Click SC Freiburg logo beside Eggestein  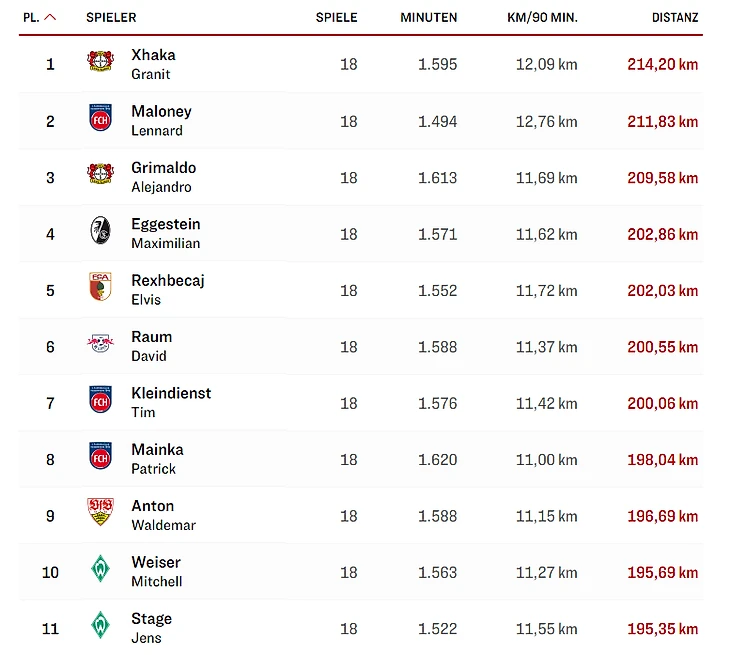click(x=100, y=232)
